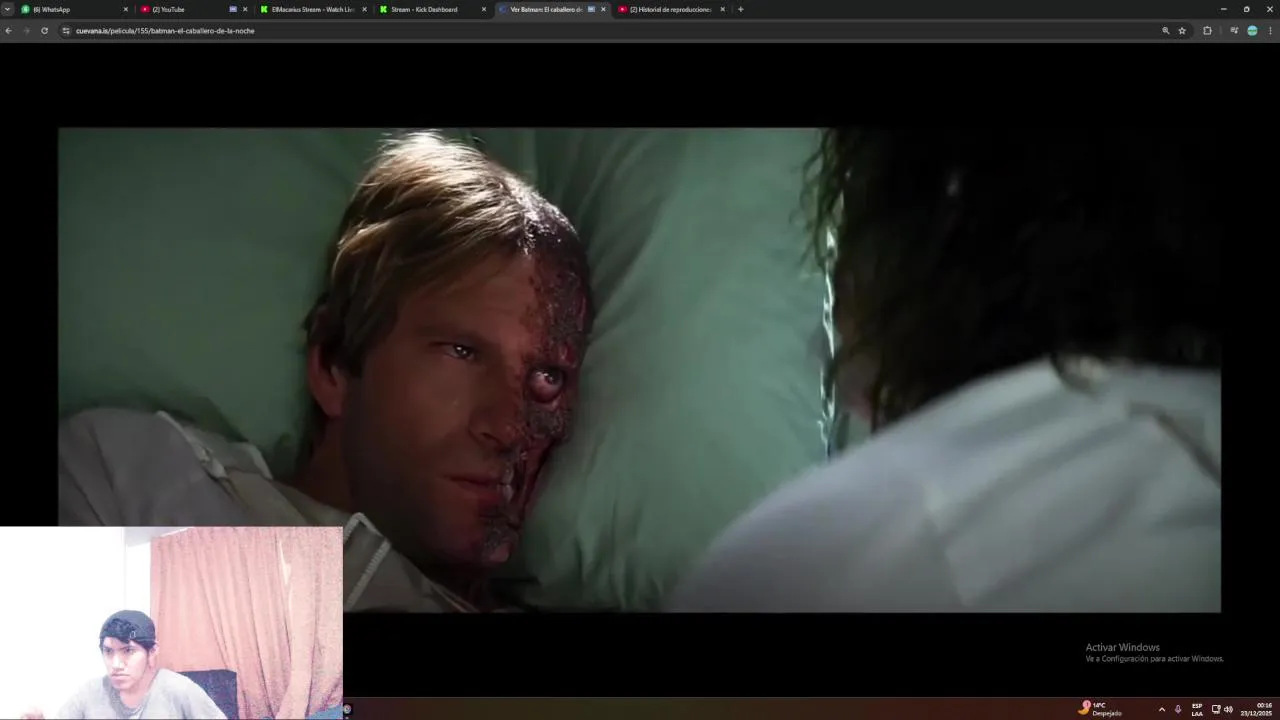
Task: Restore down the Chrome window
Action: [x=1246, y=9]
